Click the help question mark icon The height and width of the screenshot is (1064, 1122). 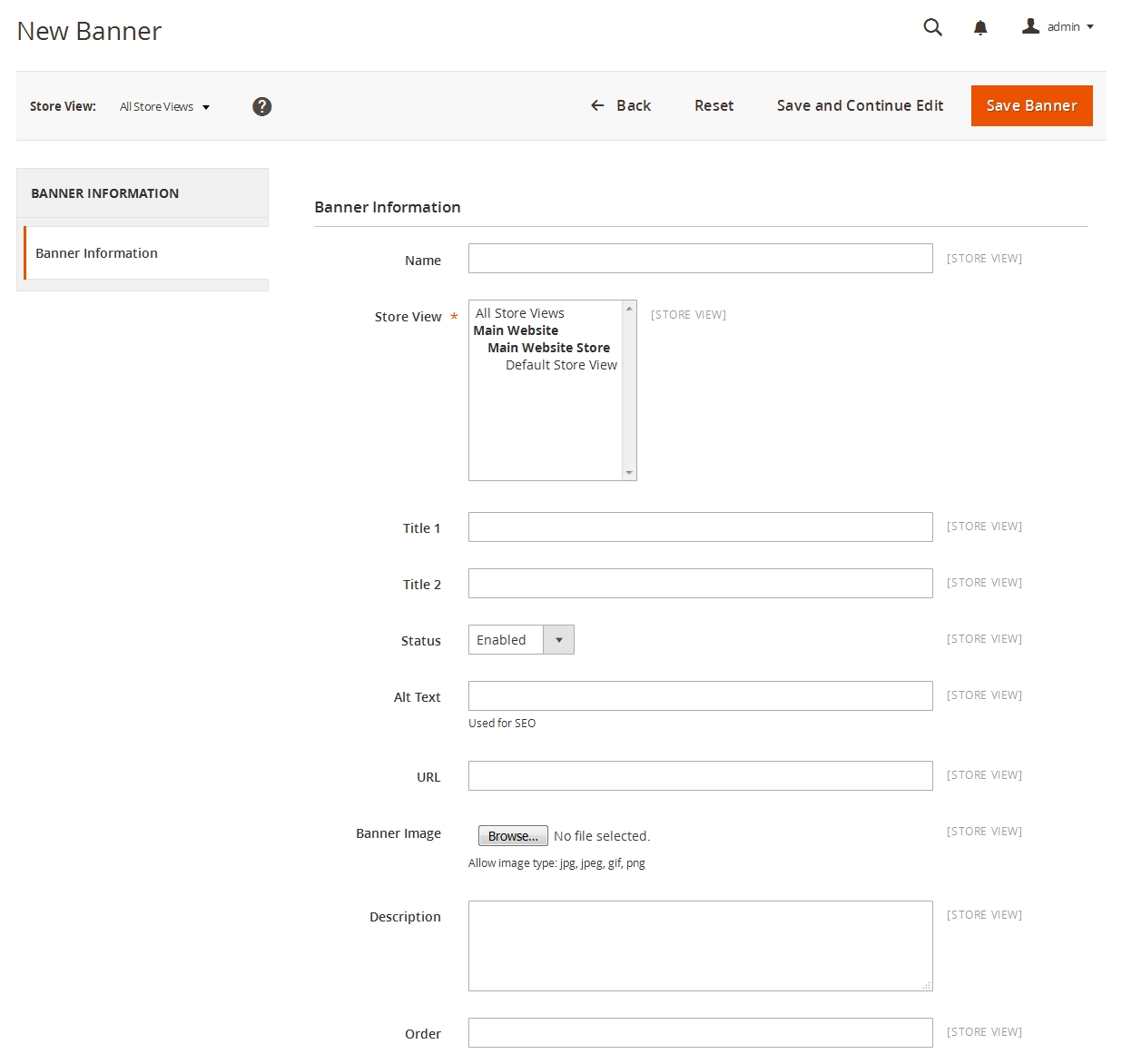tap(262, 106)
